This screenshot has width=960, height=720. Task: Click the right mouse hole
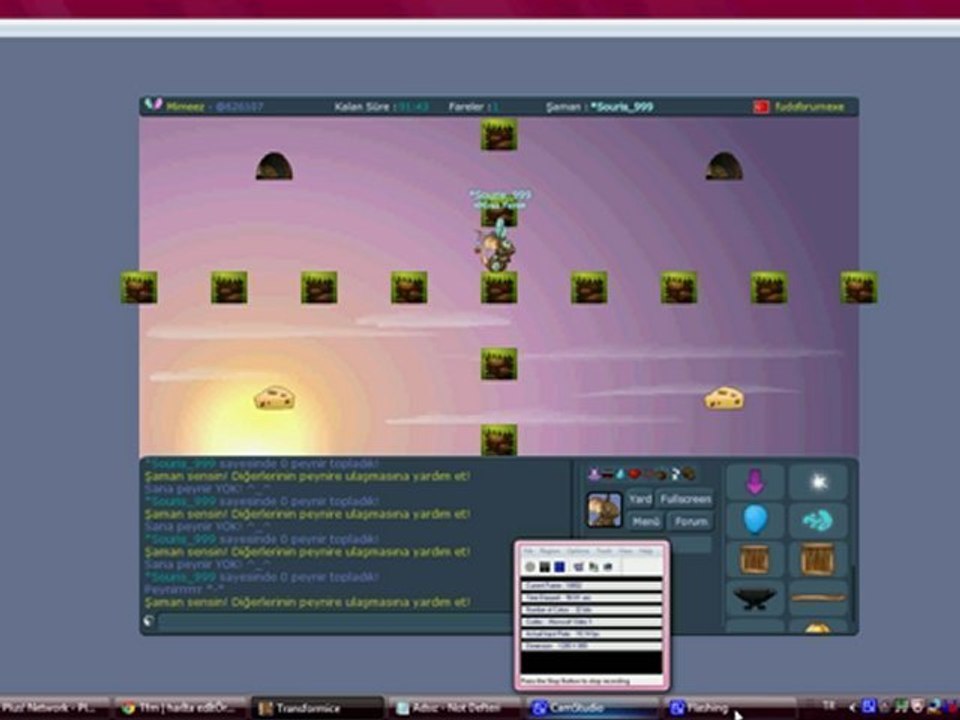724,166
